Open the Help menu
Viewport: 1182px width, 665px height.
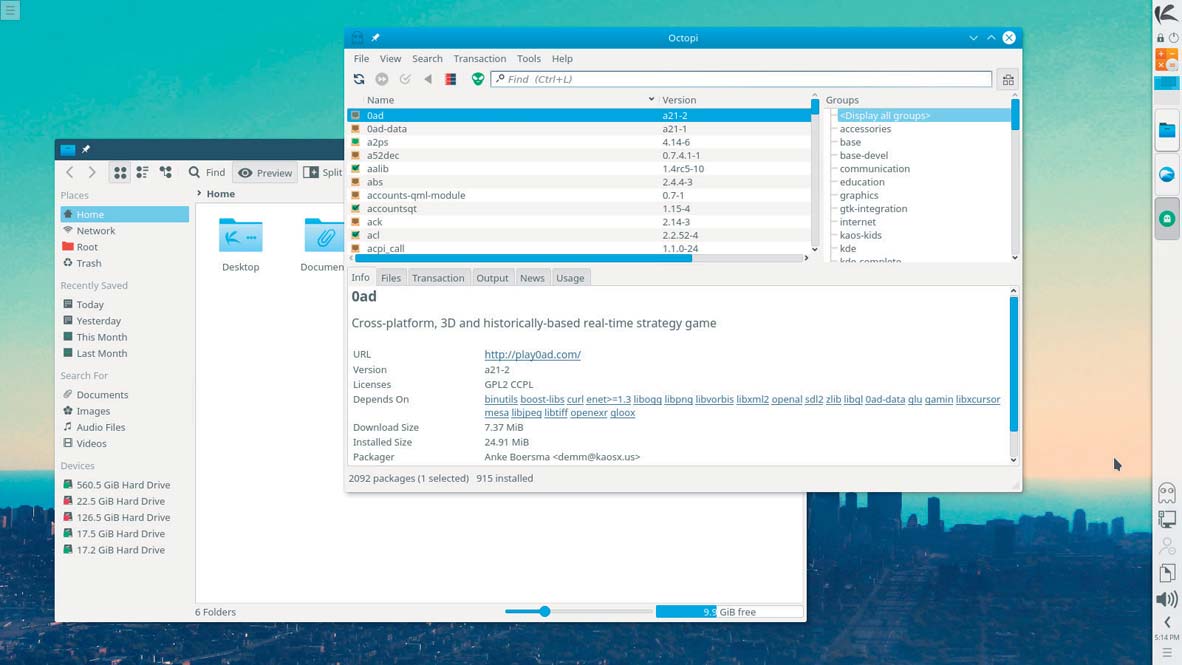pyautogui.click(x=562, y=59)
